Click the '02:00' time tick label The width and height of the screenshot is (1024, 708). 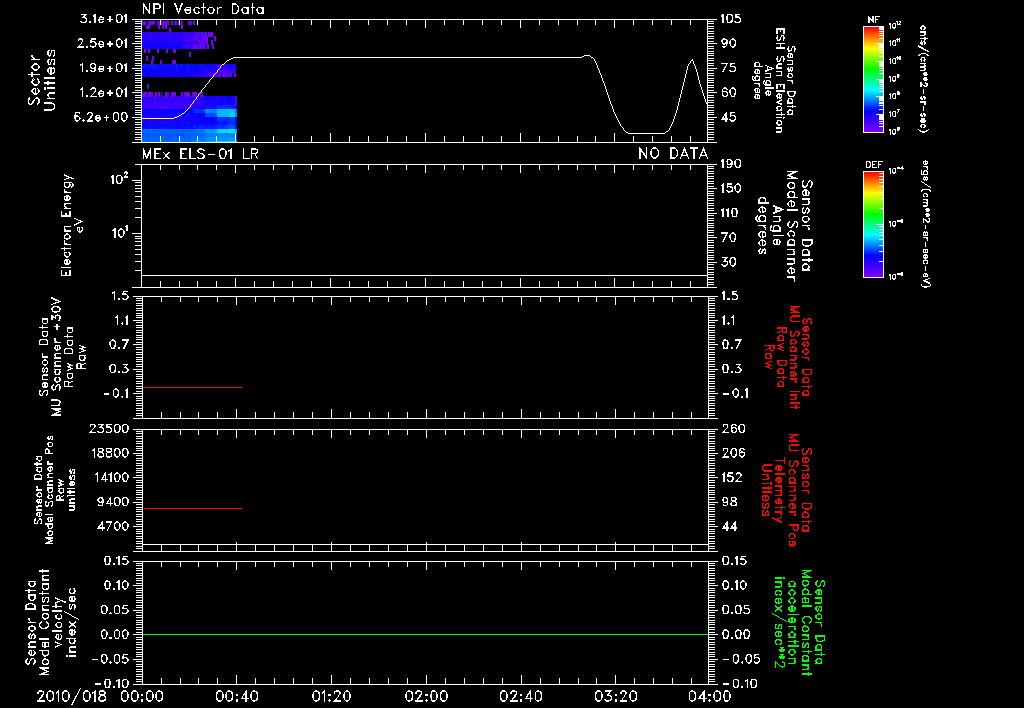pos(426,696)
